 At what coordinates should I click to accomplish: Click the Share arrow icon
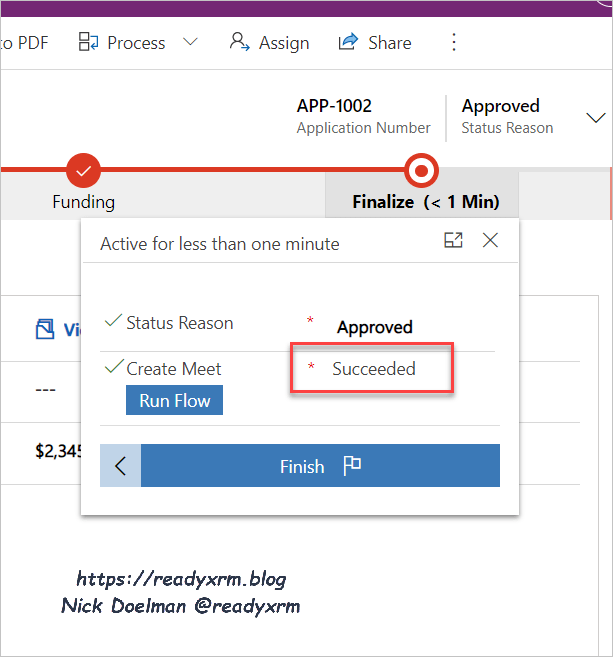point(349,42)
